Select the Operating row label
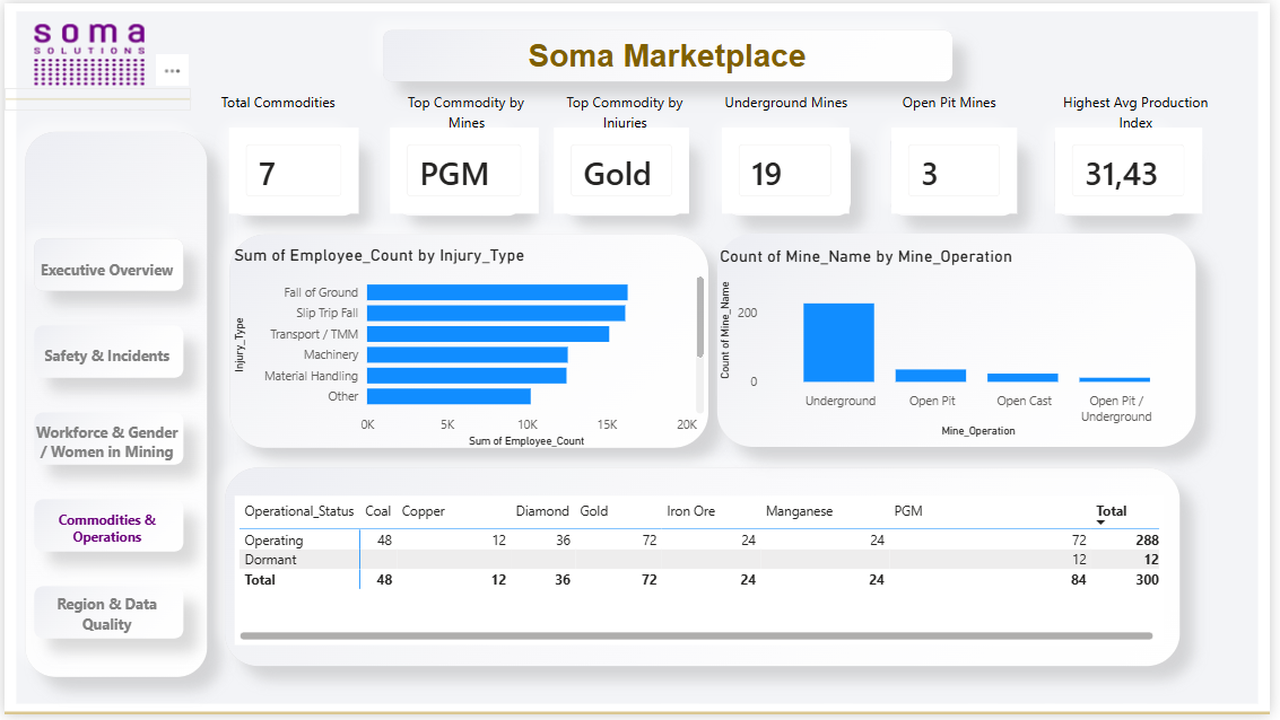The height and width of the screenshot is (720, 1280). click(274, 540)
